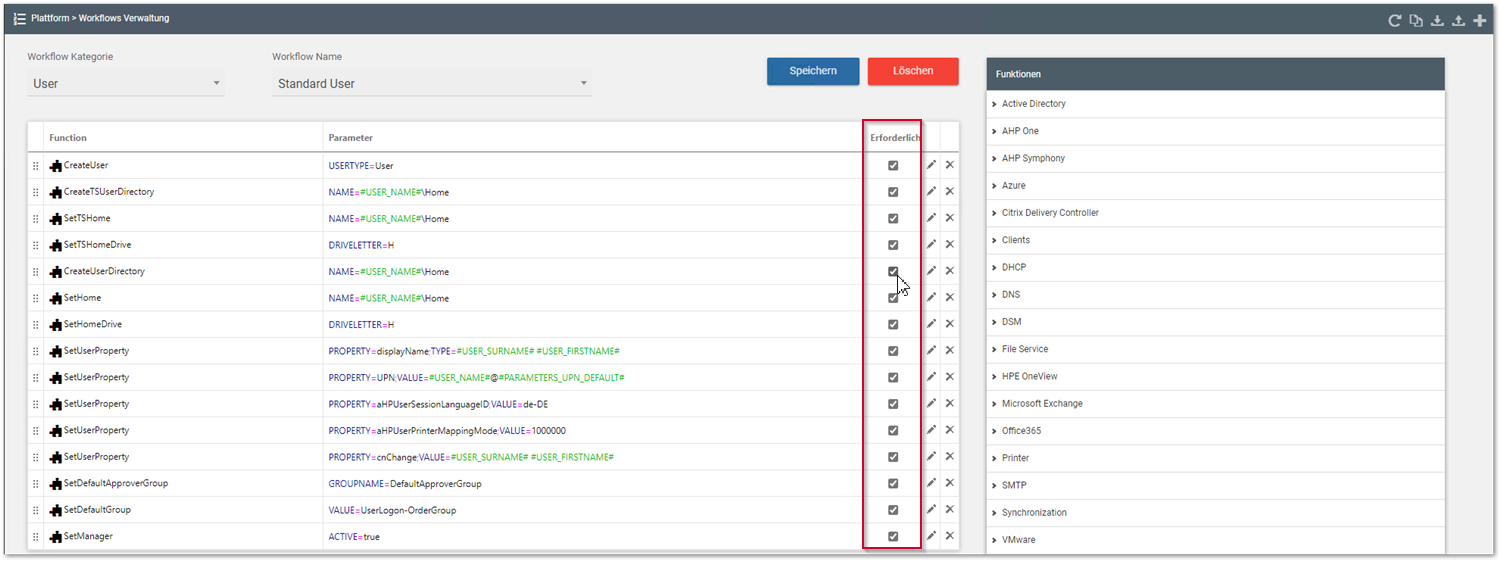Expand the Azure functions group
Viewport: 1500px width, 561px height.
coord(1215,185)
